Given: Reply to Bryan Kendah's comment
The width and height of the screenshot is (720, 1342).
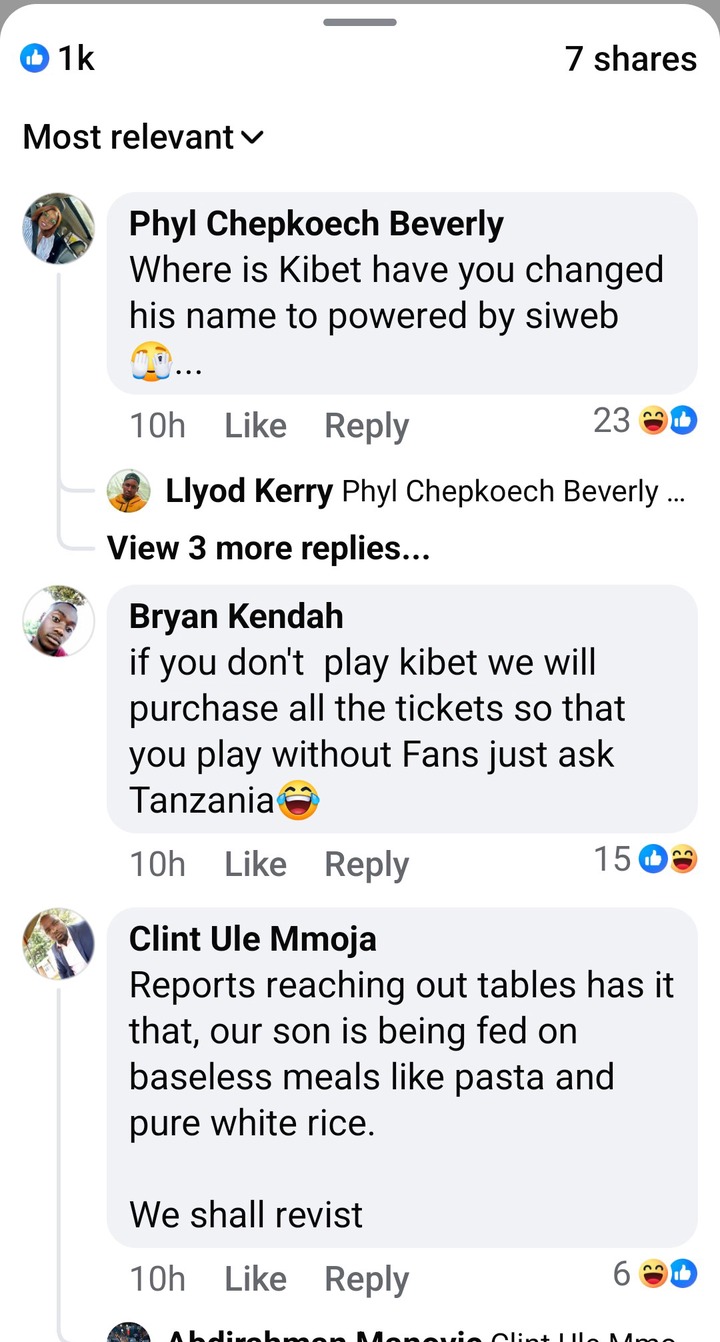Looking at the screenshot, I should (x=366, y=864).
